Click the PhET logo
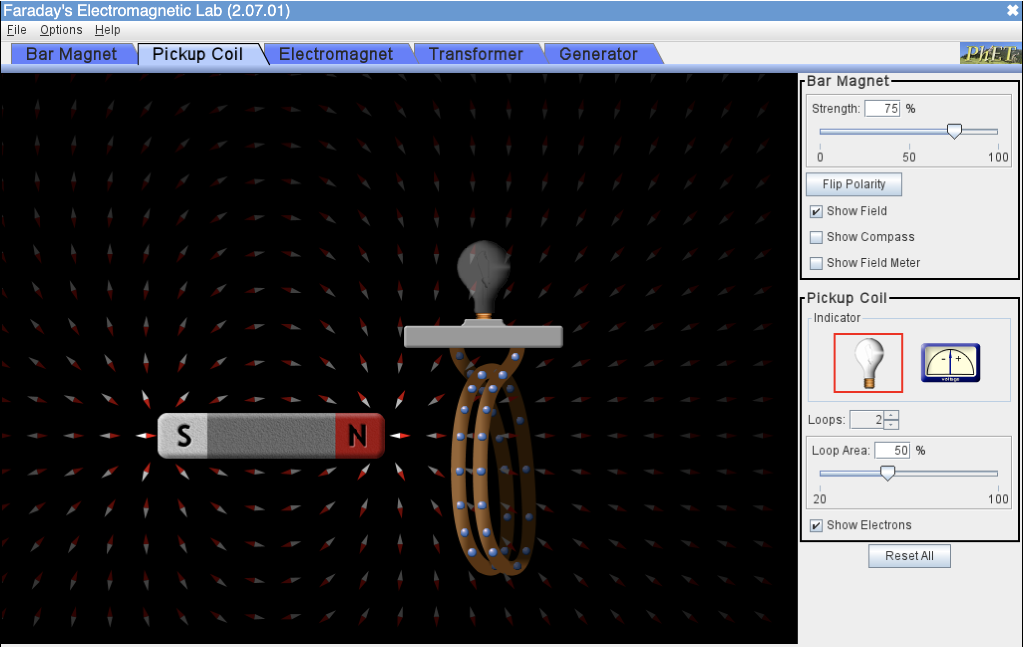The height and width of the screenshot is (647, 1024). 989,54
